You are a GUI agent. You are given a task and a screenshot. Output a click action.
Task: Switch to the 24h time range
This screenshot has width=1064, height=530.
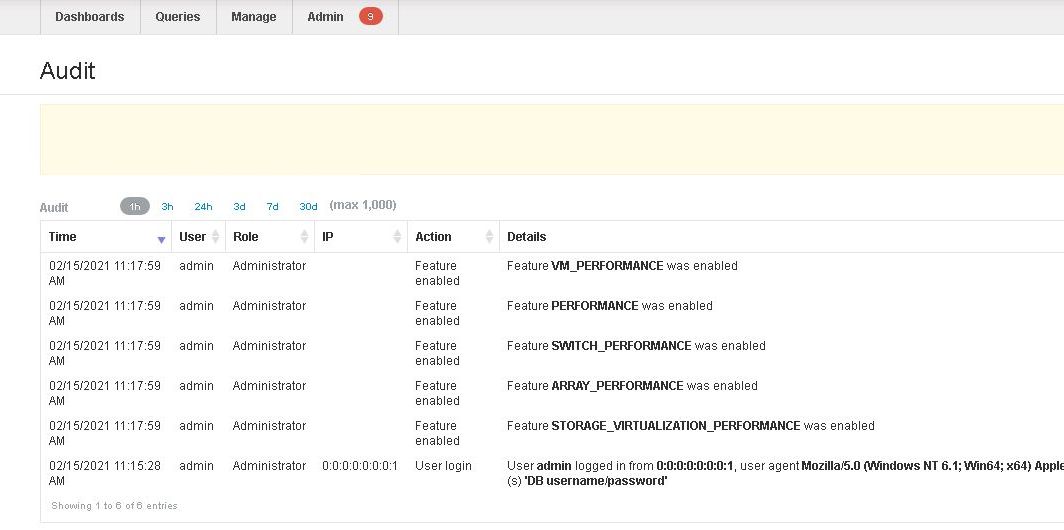point(203,207)
